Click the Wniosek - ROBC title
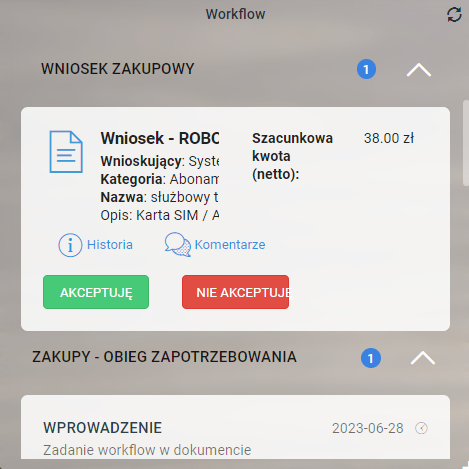Viewport: 469px width, 469px height. pyautogui.click(x=160, y=138)
